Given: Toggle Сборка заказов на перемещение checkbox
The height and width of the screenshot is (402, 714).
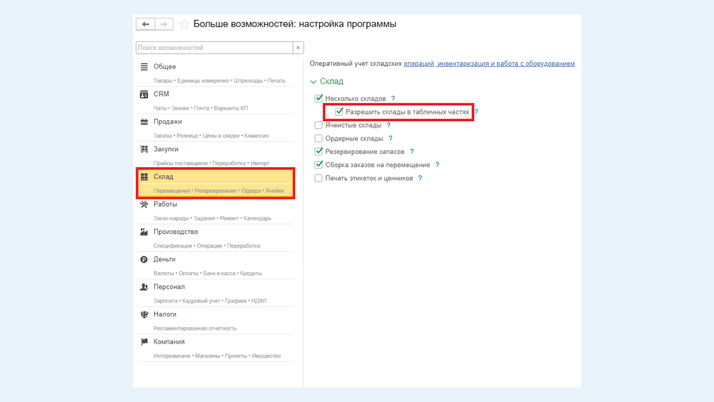Looking at the screenshot, I should pyautogui.click(x=319, y=164).
